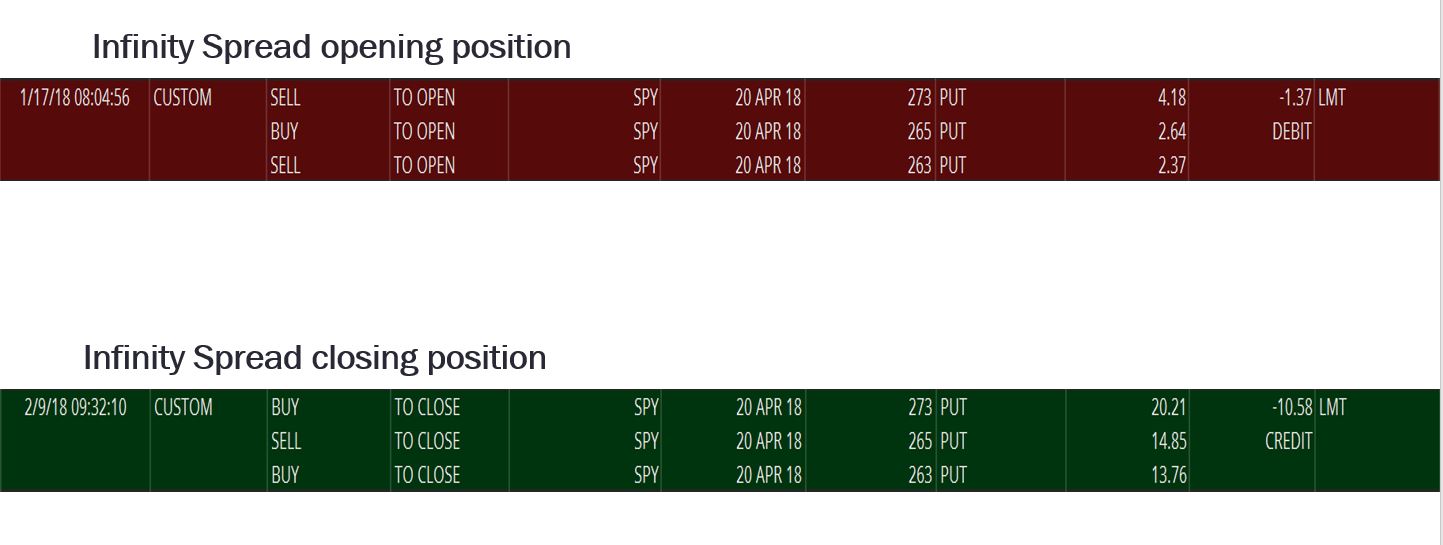The height and width of the screenshot is (545, 1443).
Task: Select the 4.18 price cell
Action: pos(1172,98)
